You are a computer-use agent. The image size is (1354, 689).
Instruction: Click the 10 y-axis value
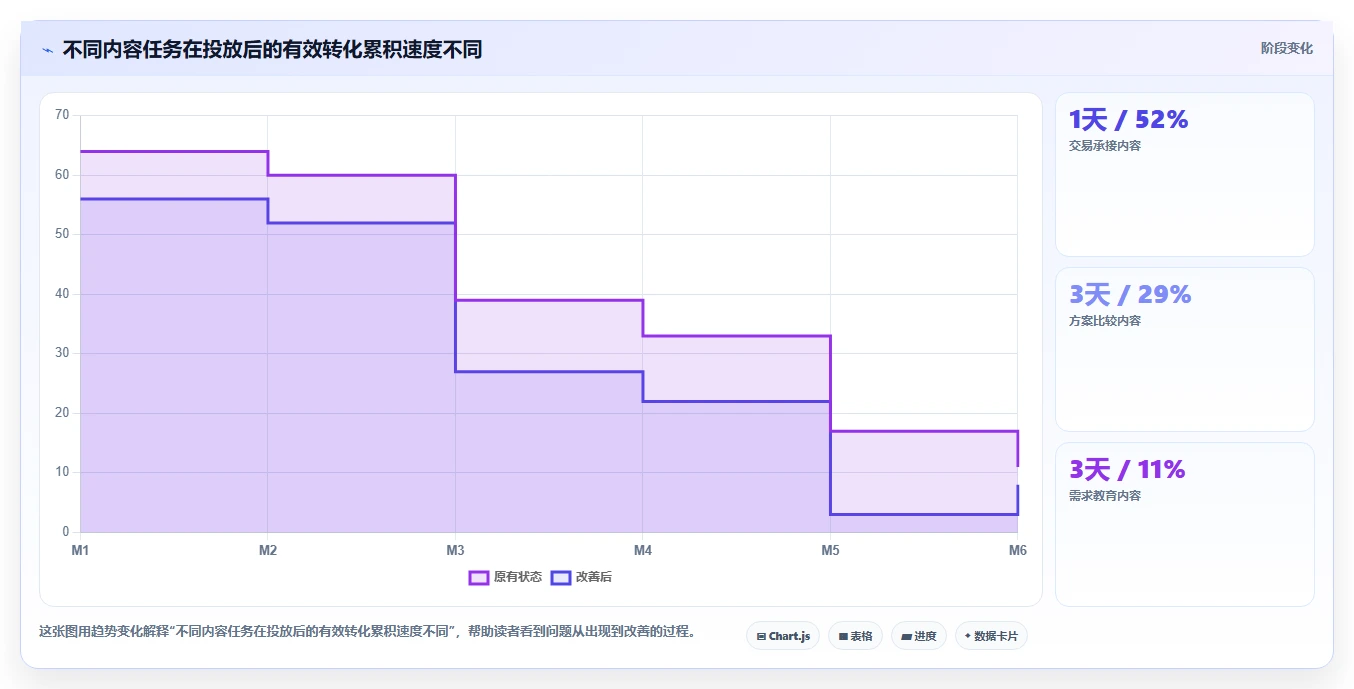tap(62, 472)
